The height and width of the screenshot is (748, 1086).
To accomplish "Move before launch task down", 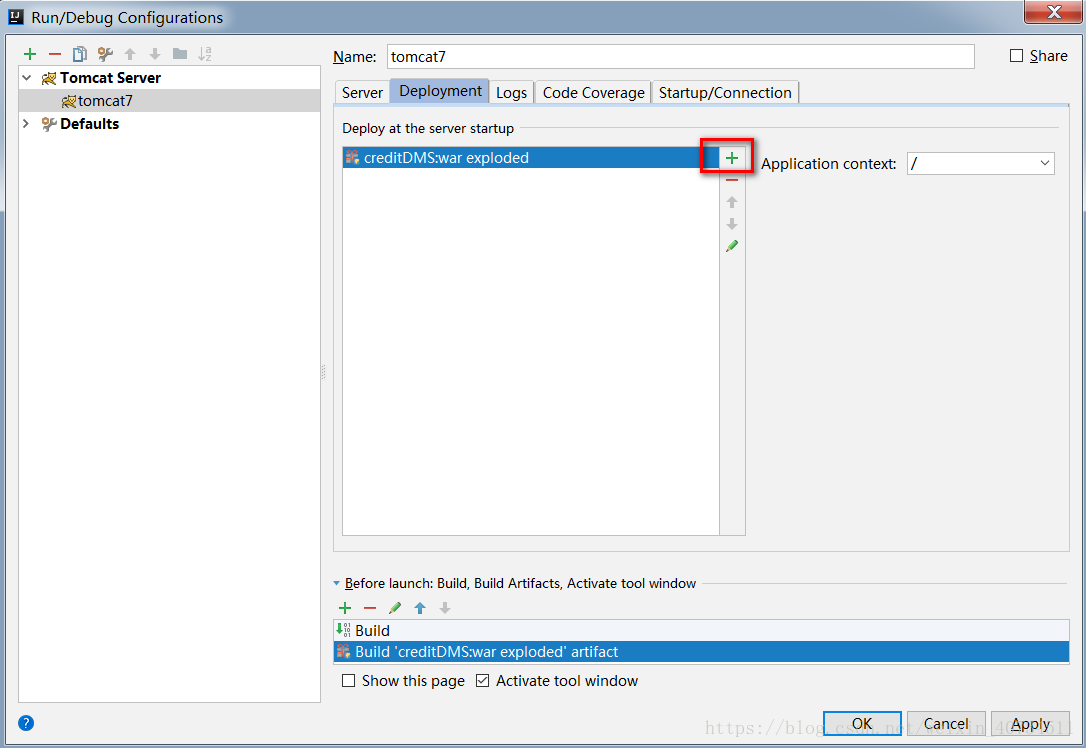I will (x=445, y=608).
